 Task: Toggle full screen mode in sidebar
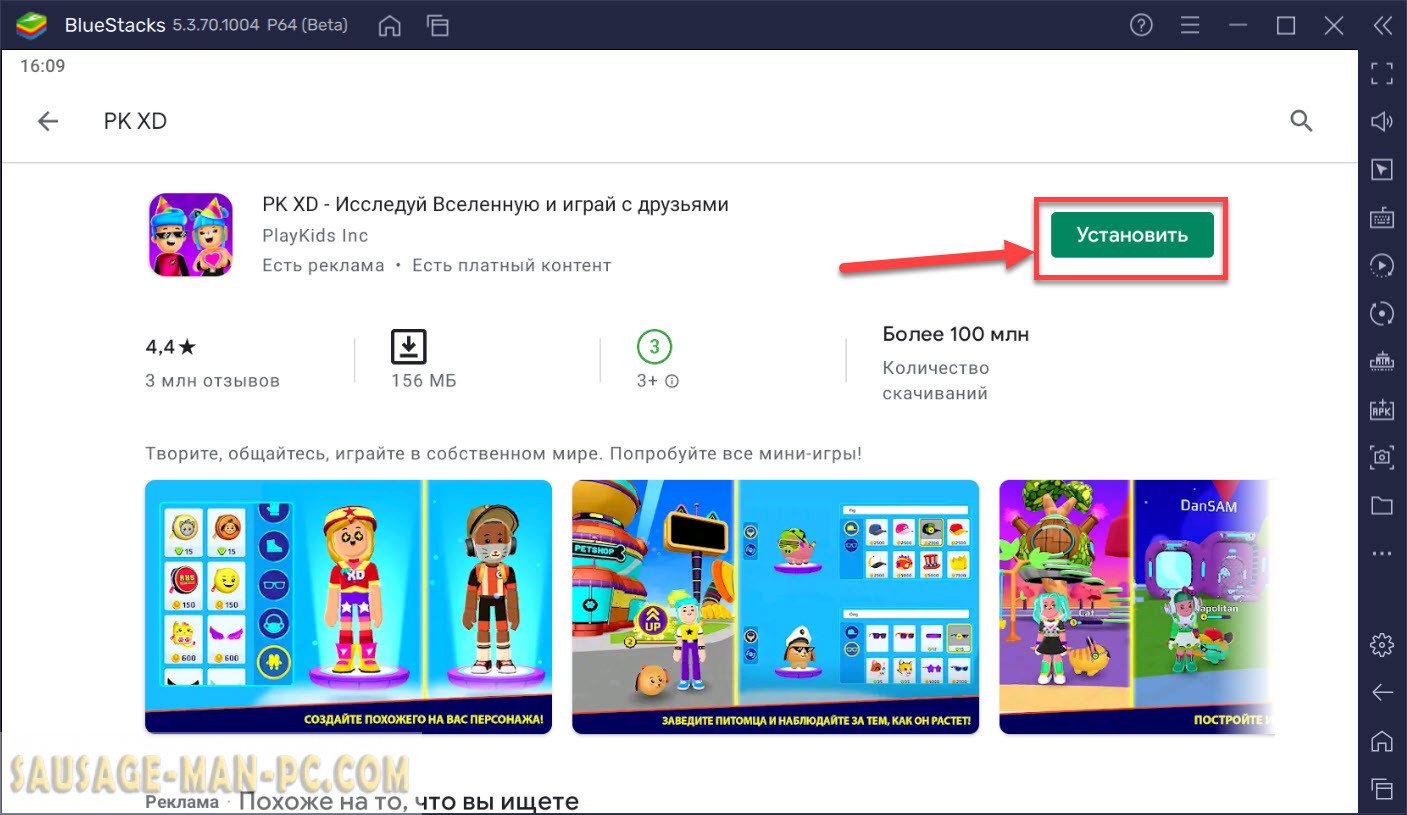point(1382,72)
